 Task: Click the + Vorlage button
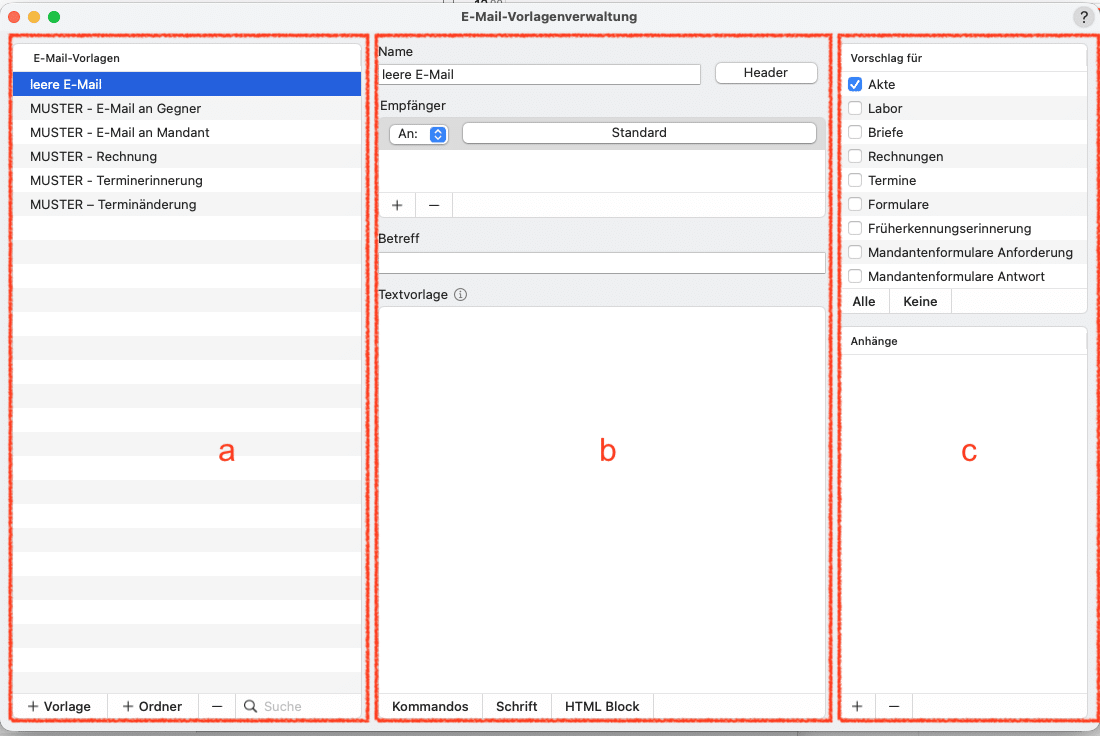pyautogui.click(x=60, y=706)
